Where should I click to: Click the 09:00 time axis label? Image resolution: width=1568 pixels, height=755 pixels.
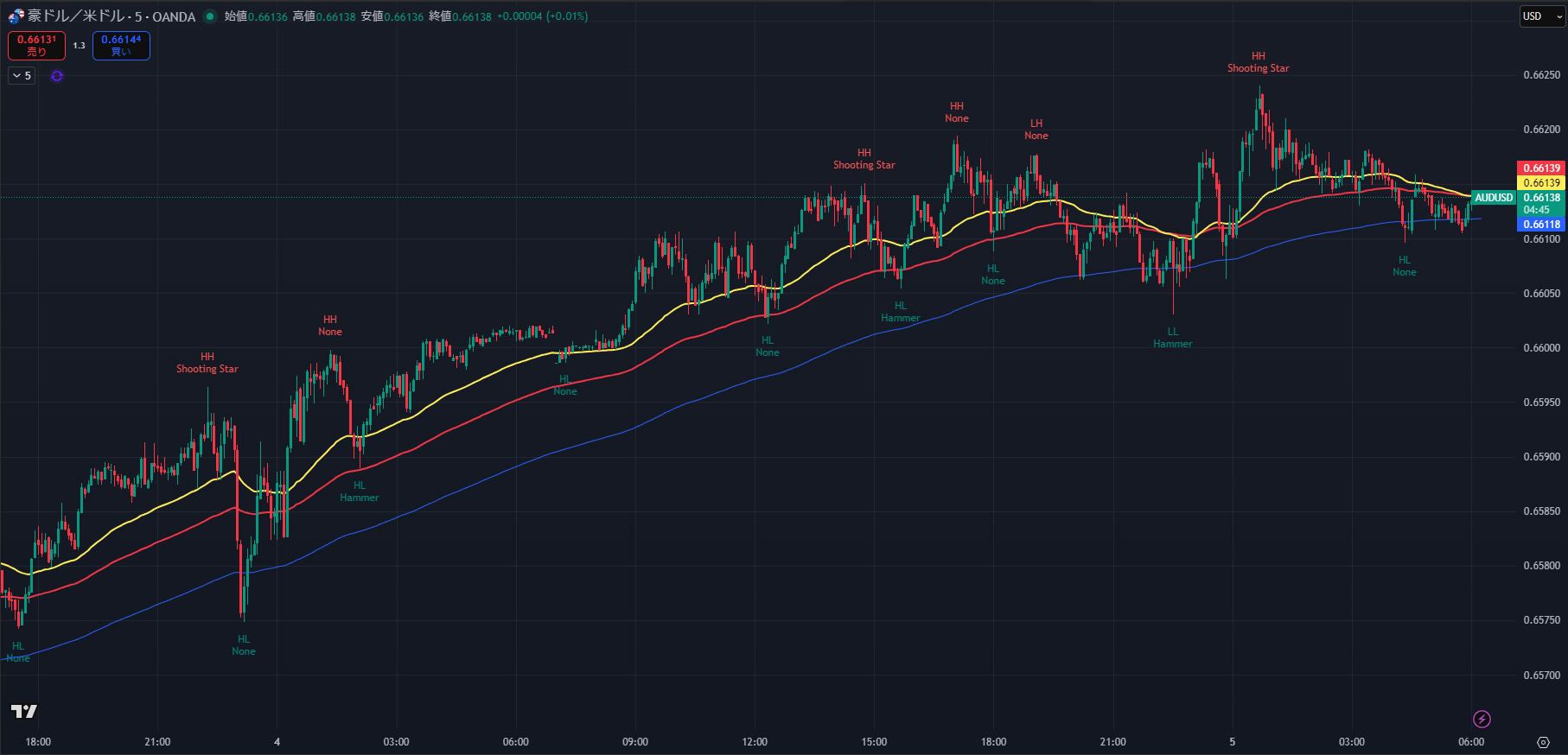pyautogui.click(x=635, y=742)
